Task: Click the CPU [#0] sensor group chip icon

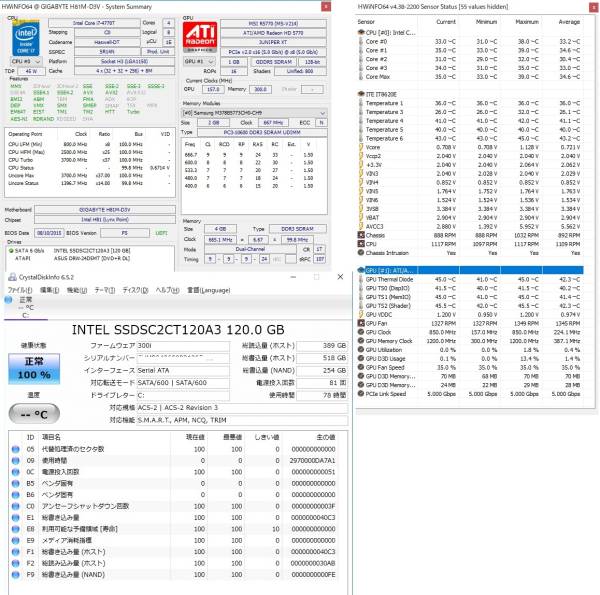Action: (360, 33)
